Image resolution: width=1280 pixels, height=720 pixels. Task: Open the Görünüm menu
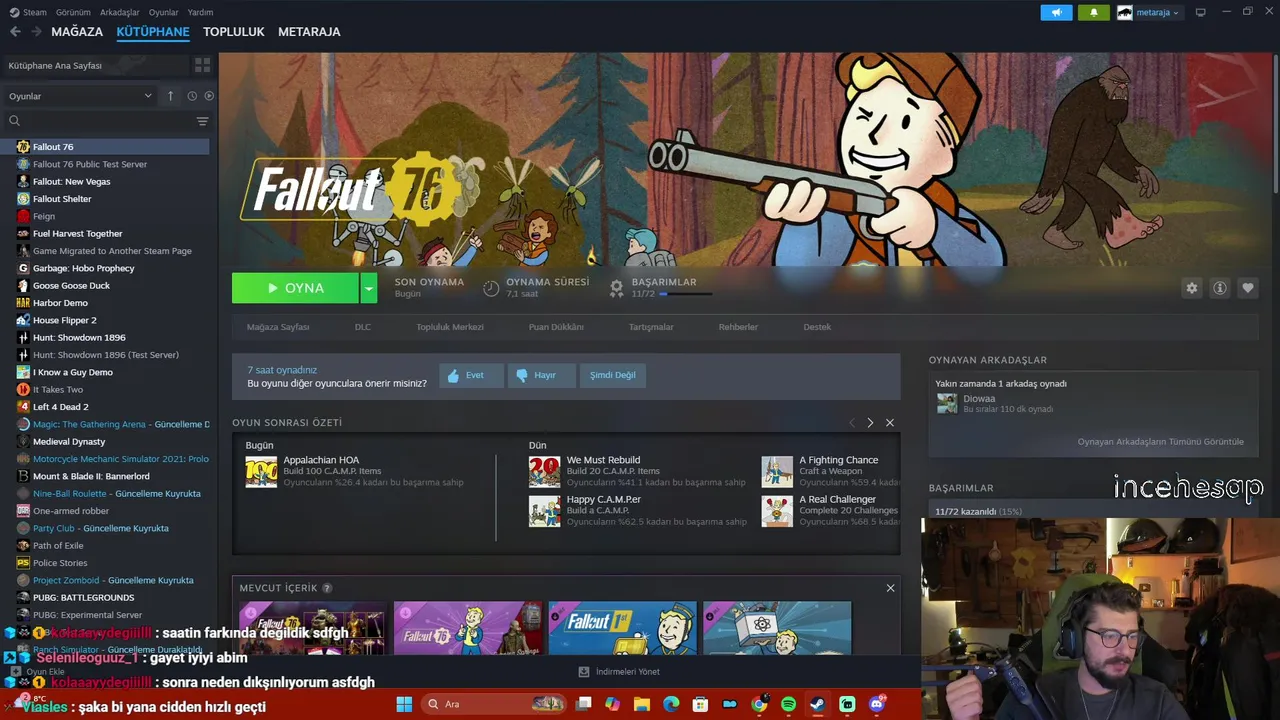point(73,12)
